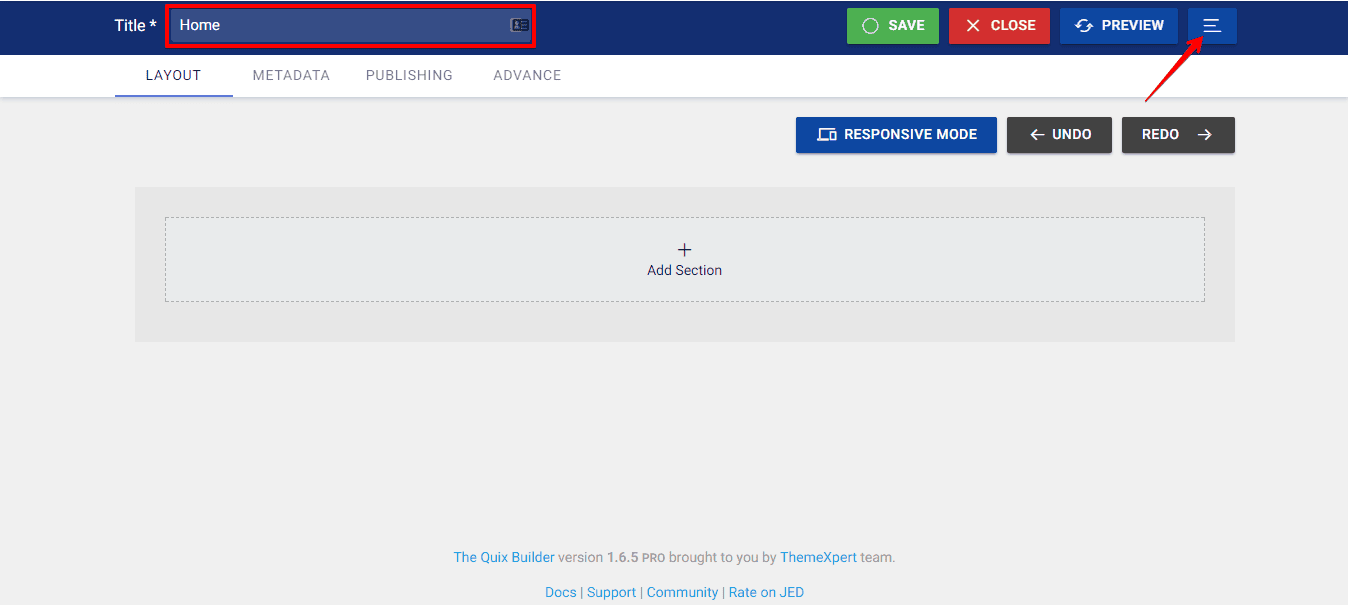Enable Responsive Mode

click(x=896, y=135)
